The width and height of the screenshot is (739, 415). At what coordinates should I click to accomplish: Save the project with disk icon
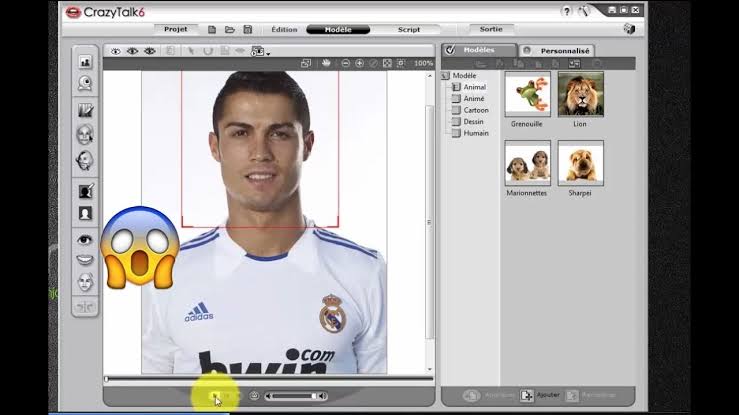[247, 29]
